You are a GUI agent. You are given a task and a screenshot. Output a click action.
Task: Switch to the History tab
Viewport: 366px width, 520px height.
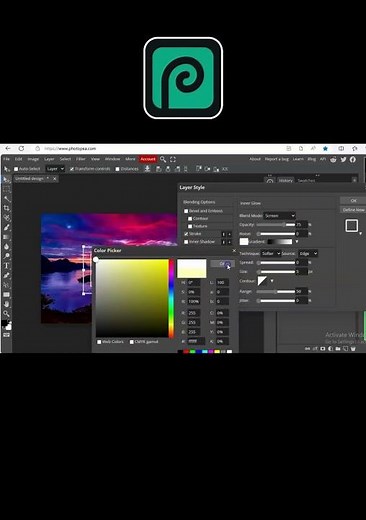286,181
